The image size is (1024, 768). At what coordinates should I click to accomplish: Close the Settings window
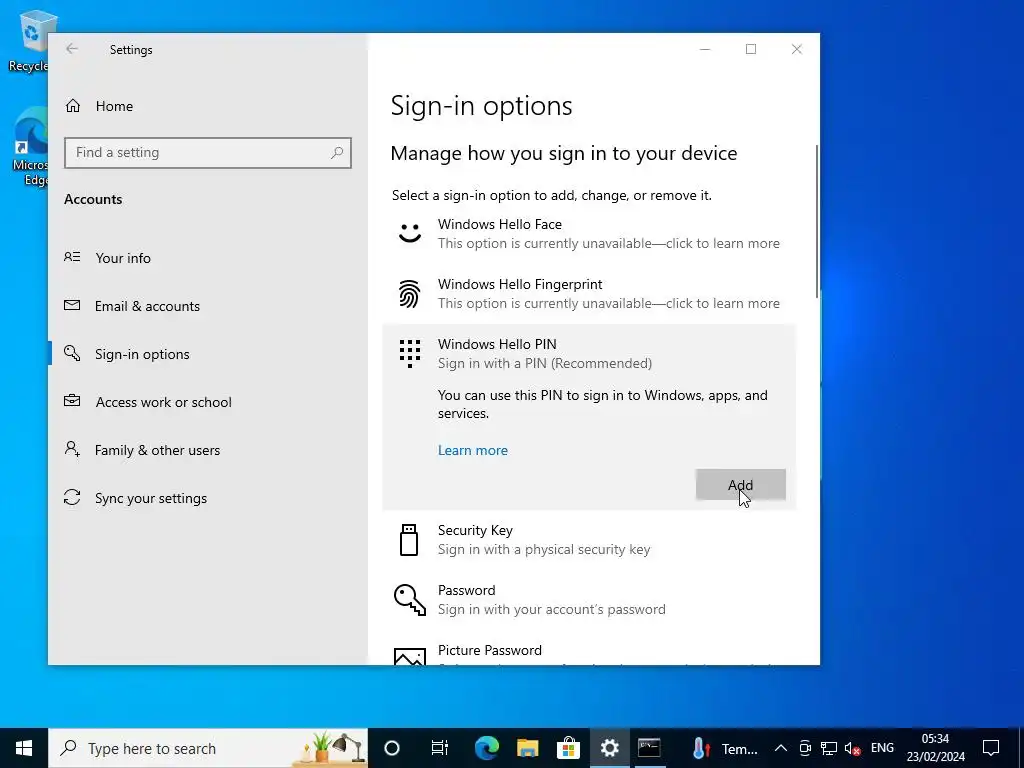(797, 49)
